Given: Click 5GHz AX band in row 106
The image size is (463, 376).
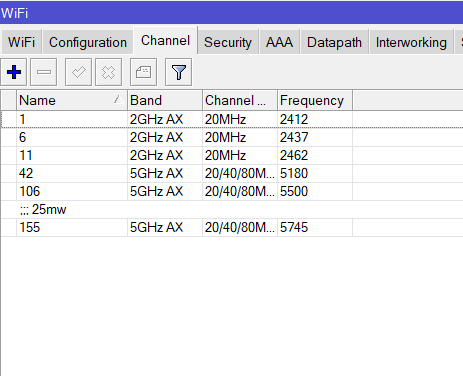Looking at the screenshot, I should coord(156,191).
